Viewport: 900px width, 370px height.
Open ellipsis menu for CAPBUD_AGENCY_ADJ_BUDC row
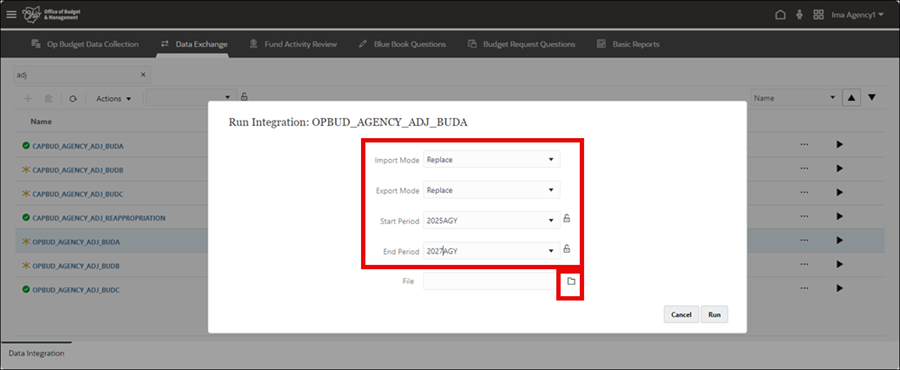804,193
